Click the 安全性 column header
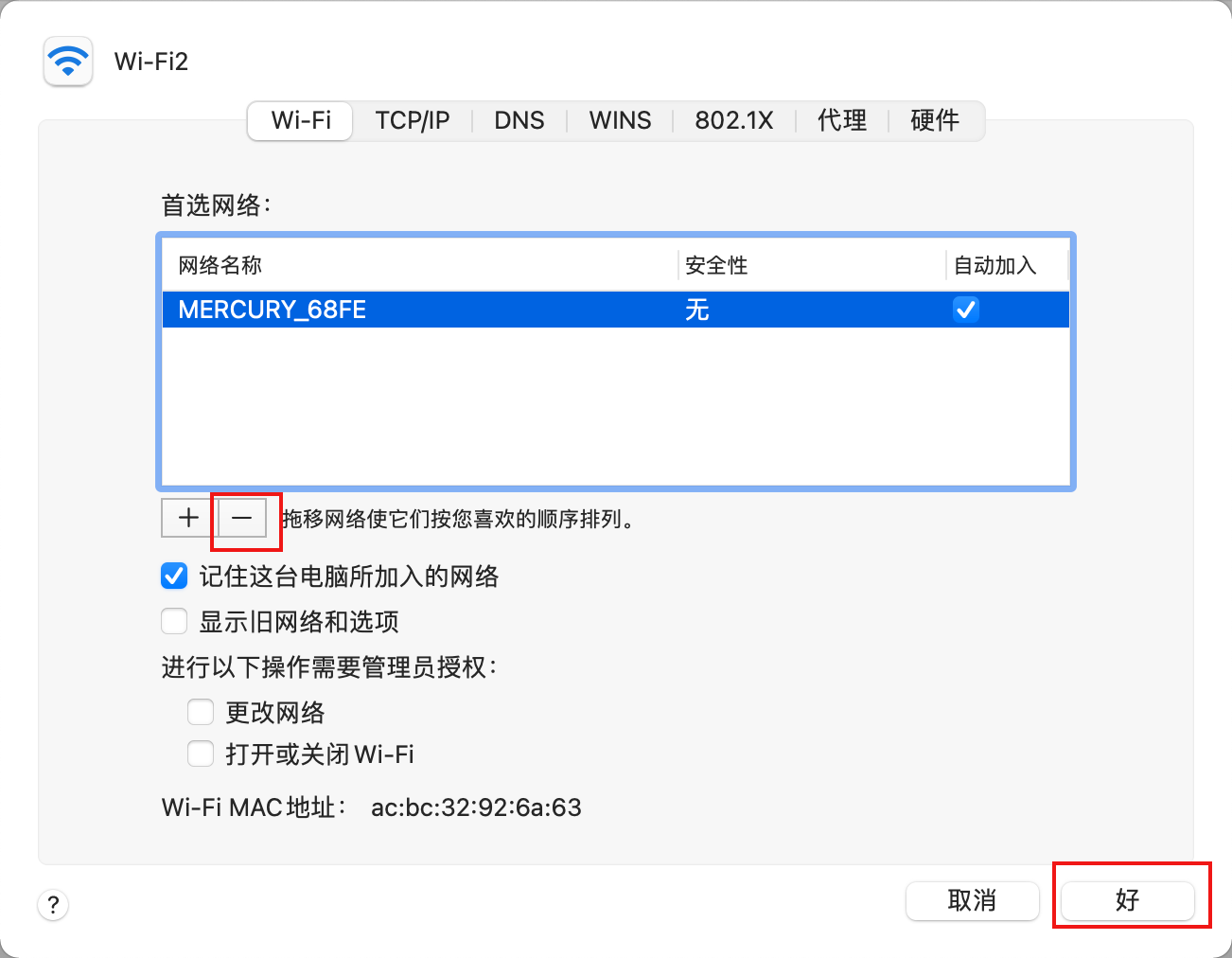1232x958 pixels. 812,265
